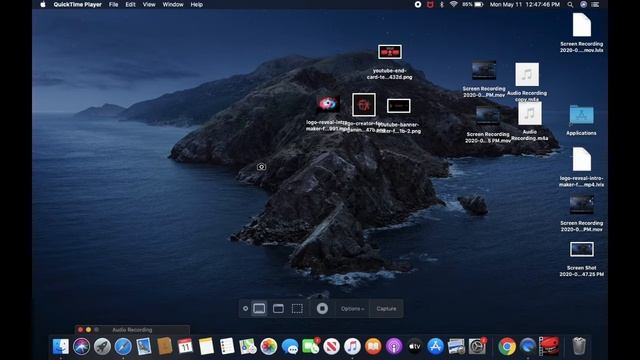
Task: Select Capture Entire Screen mode in screenshot toolbar
Action: point(259,309)
